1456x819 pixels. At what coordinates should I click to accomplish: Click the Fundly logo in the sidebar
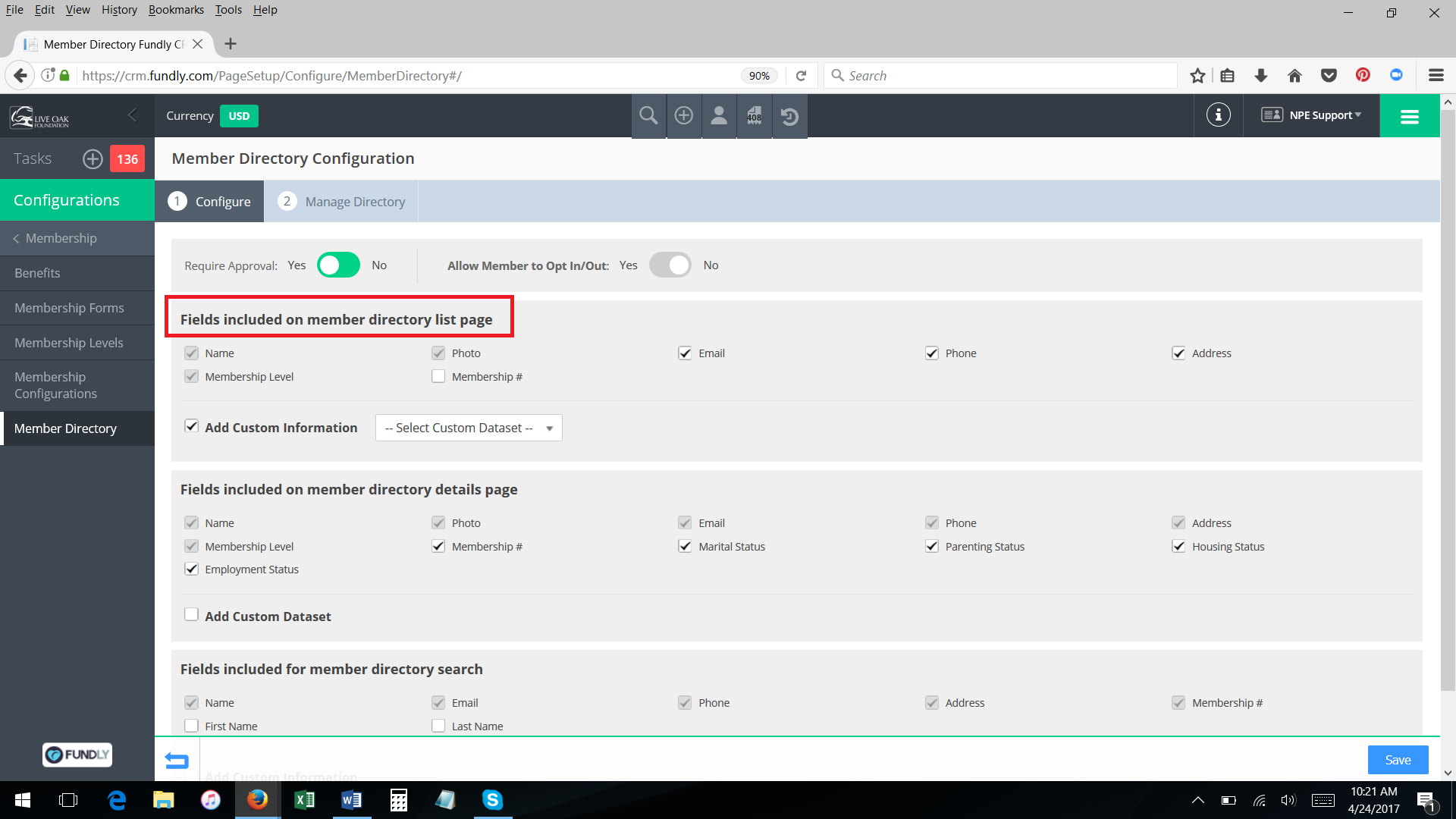(77, 755)
